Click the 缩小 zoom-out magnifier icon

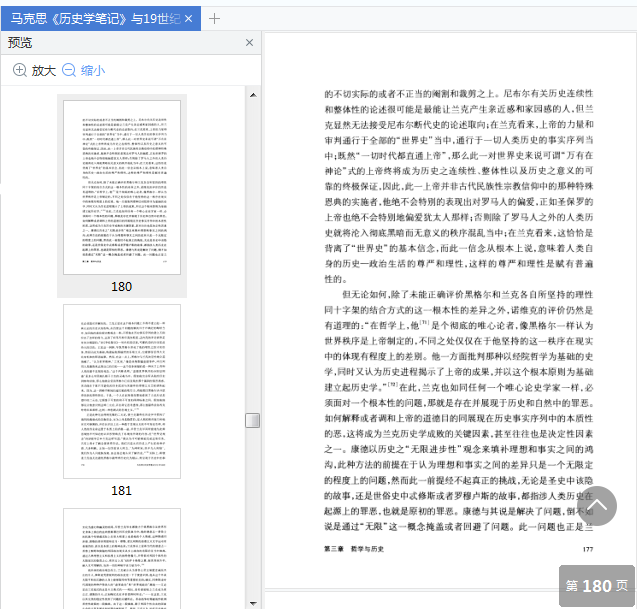(69, 70)
